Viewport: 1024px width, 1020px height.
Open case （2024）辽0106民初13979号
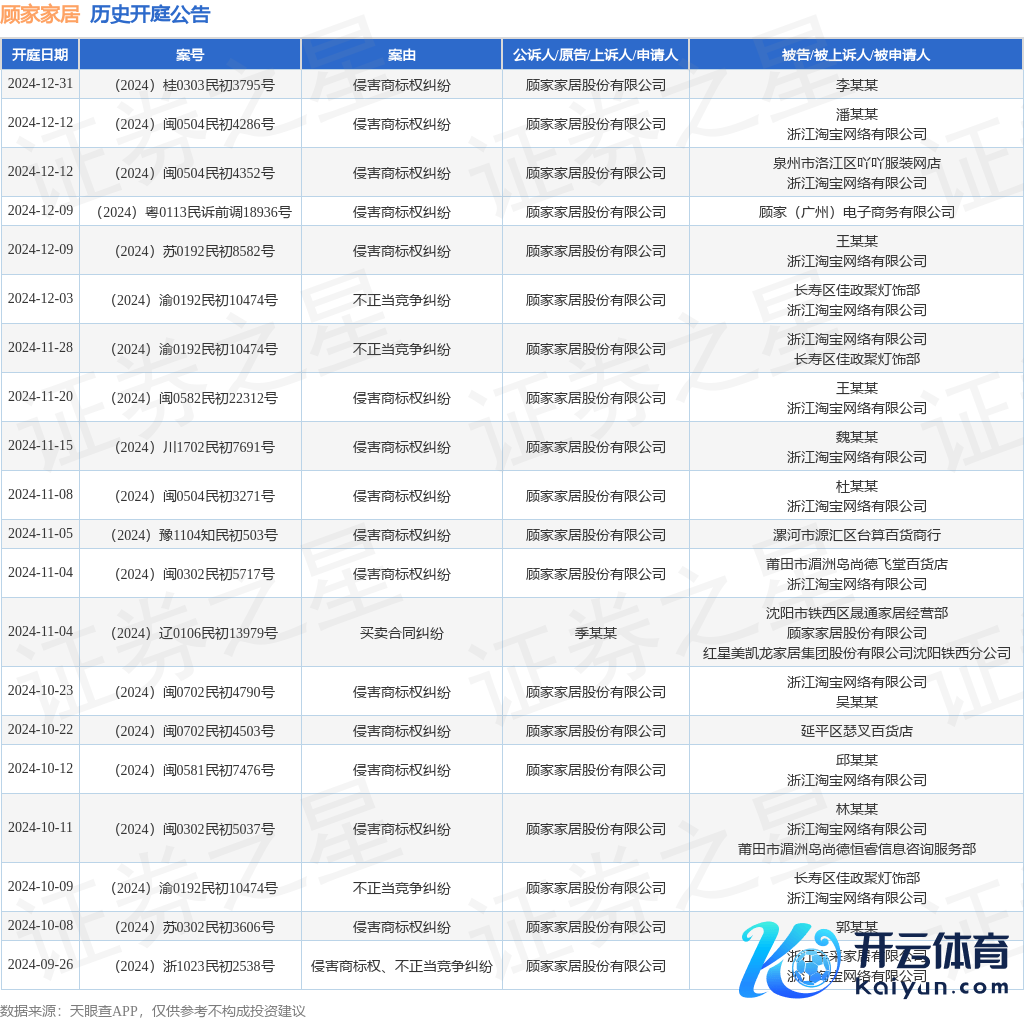[190, 633]
